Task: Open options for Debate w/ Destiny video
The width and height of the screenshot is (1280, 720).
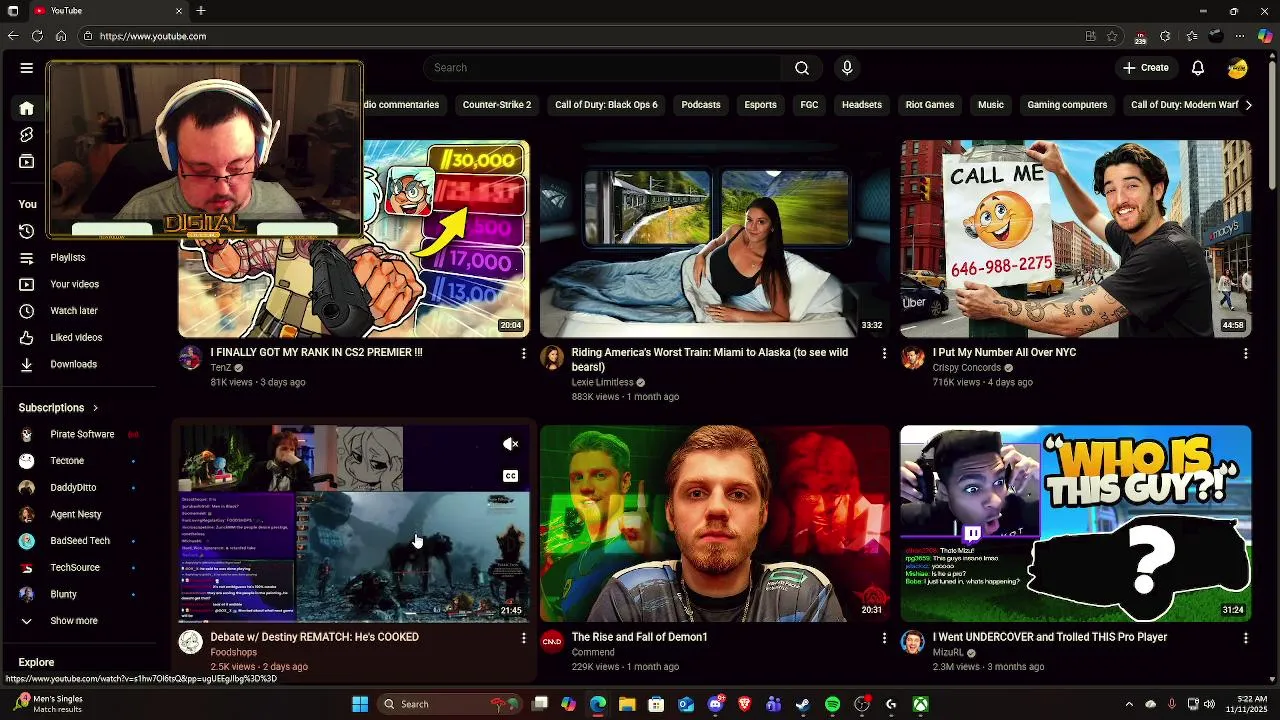Action: [523, 638]
